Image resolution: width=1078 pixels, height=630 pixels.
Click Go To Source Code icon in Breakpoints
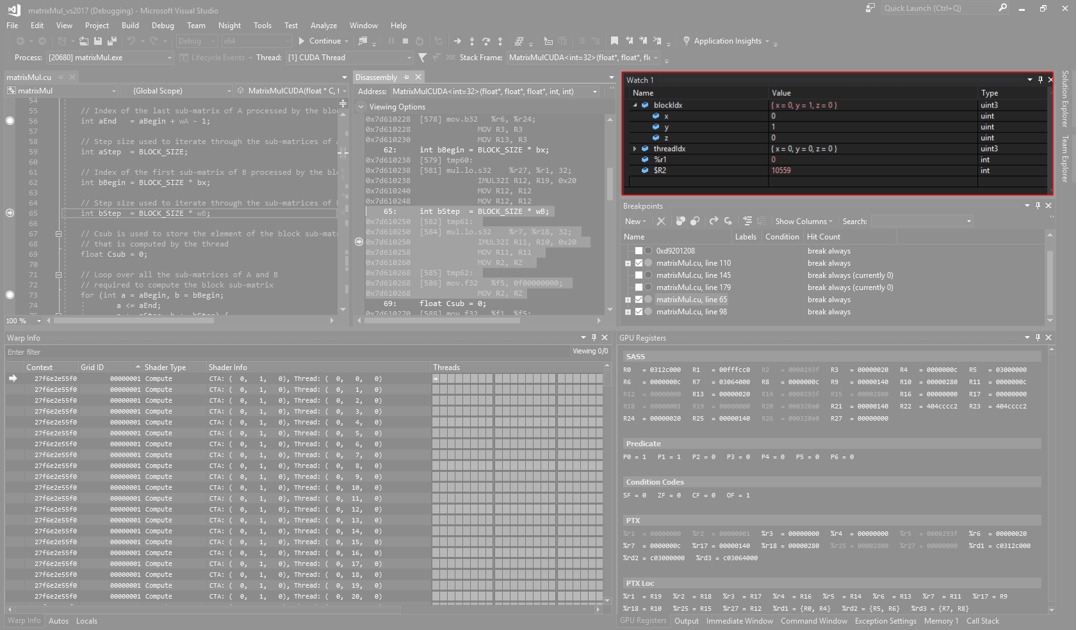tap(747, 221)
